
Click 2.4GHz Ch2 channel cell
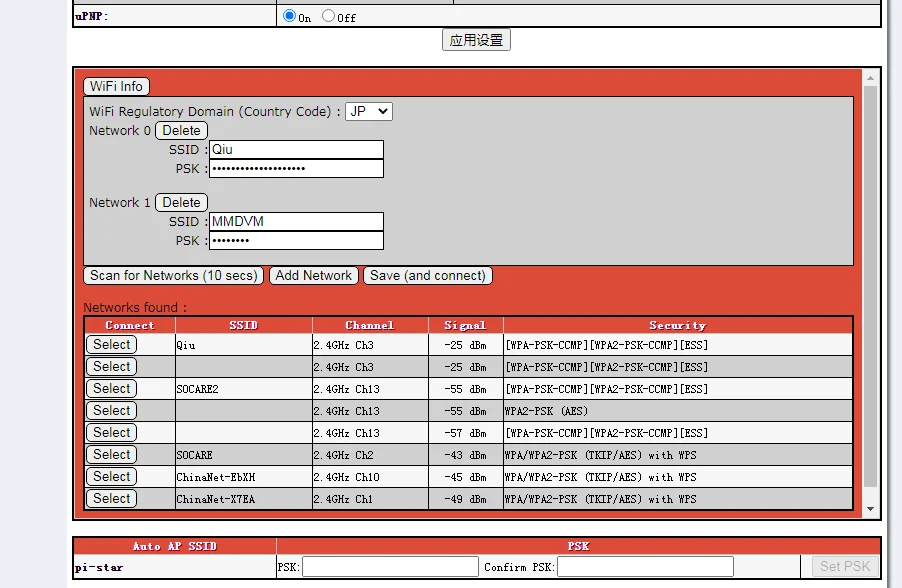[370, 455]
